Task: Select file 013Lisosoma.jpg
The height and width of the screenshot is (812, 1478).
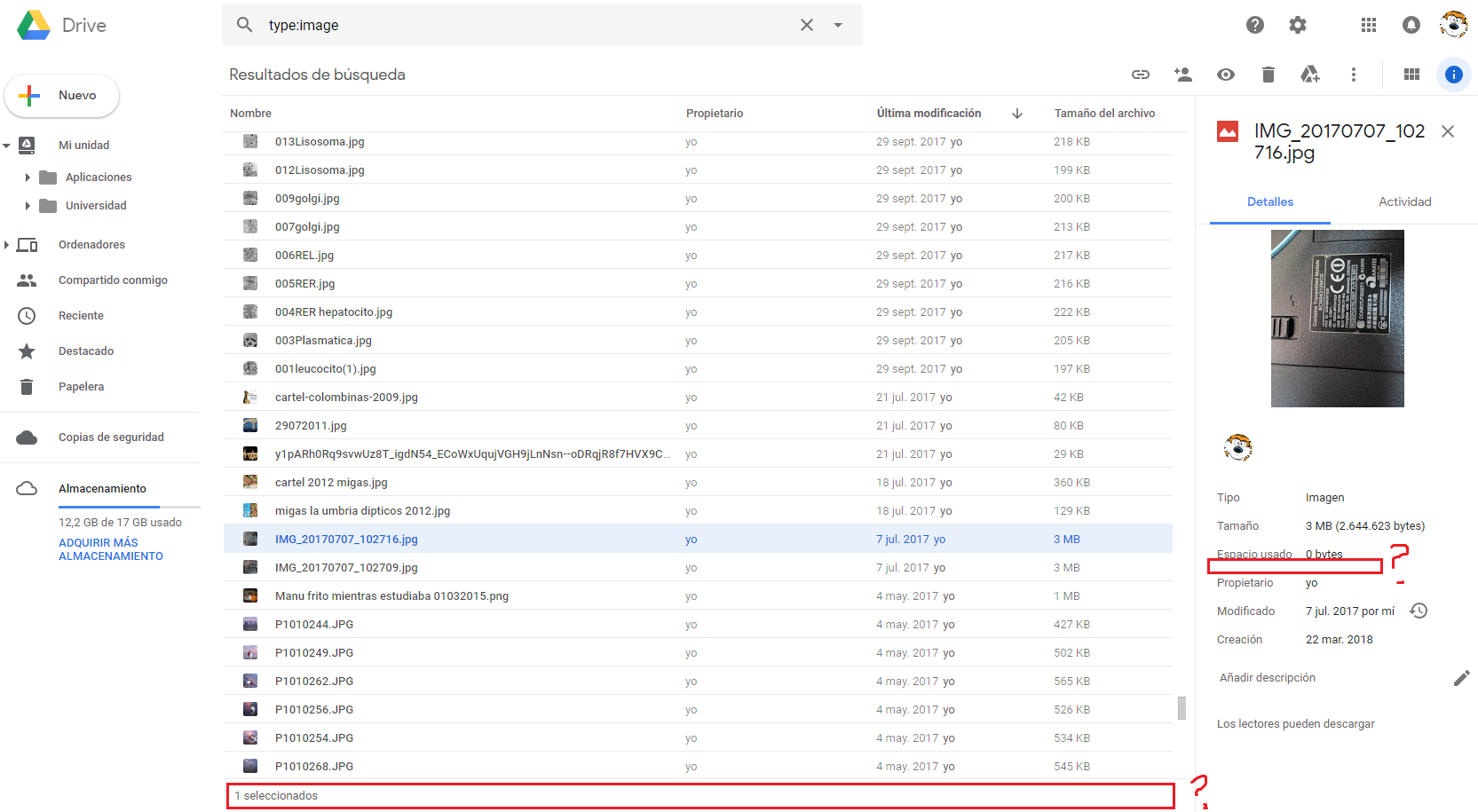Action: pyautogui.click(x=698, y=142)
